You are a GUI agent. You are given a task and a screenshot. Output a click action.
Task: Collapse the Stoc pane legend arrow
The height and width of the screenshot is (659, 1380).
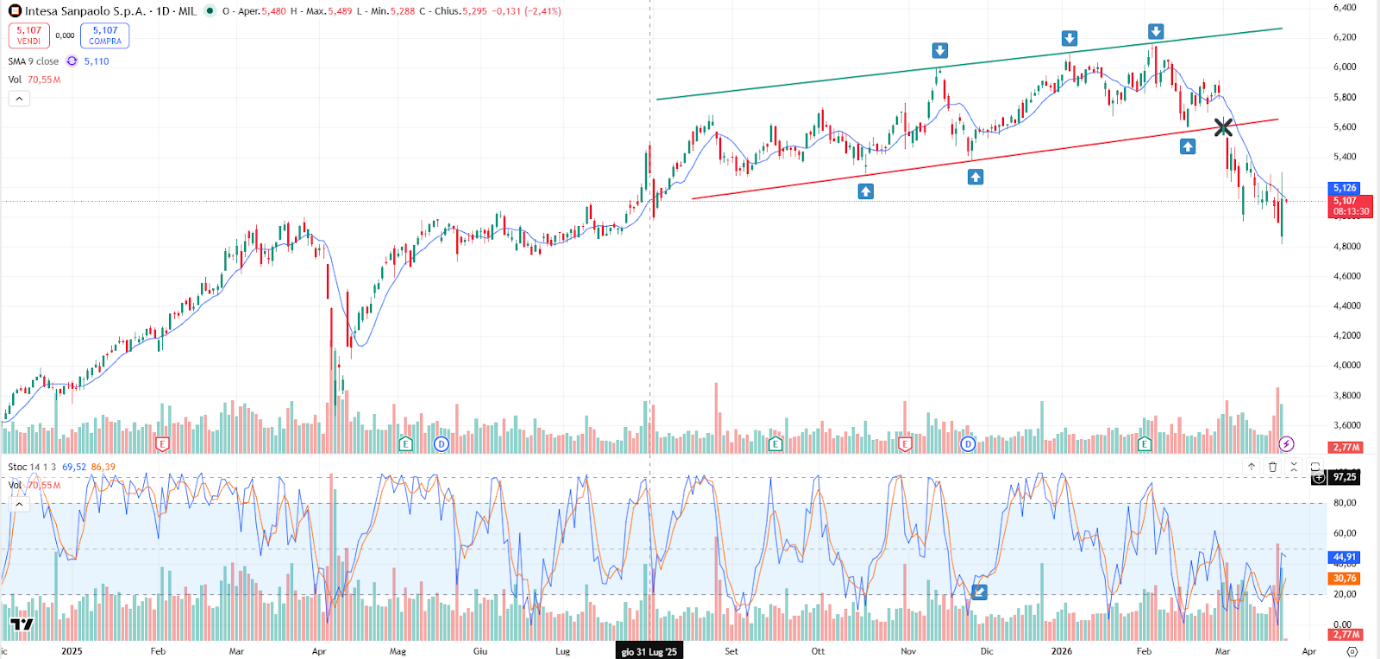18,506
